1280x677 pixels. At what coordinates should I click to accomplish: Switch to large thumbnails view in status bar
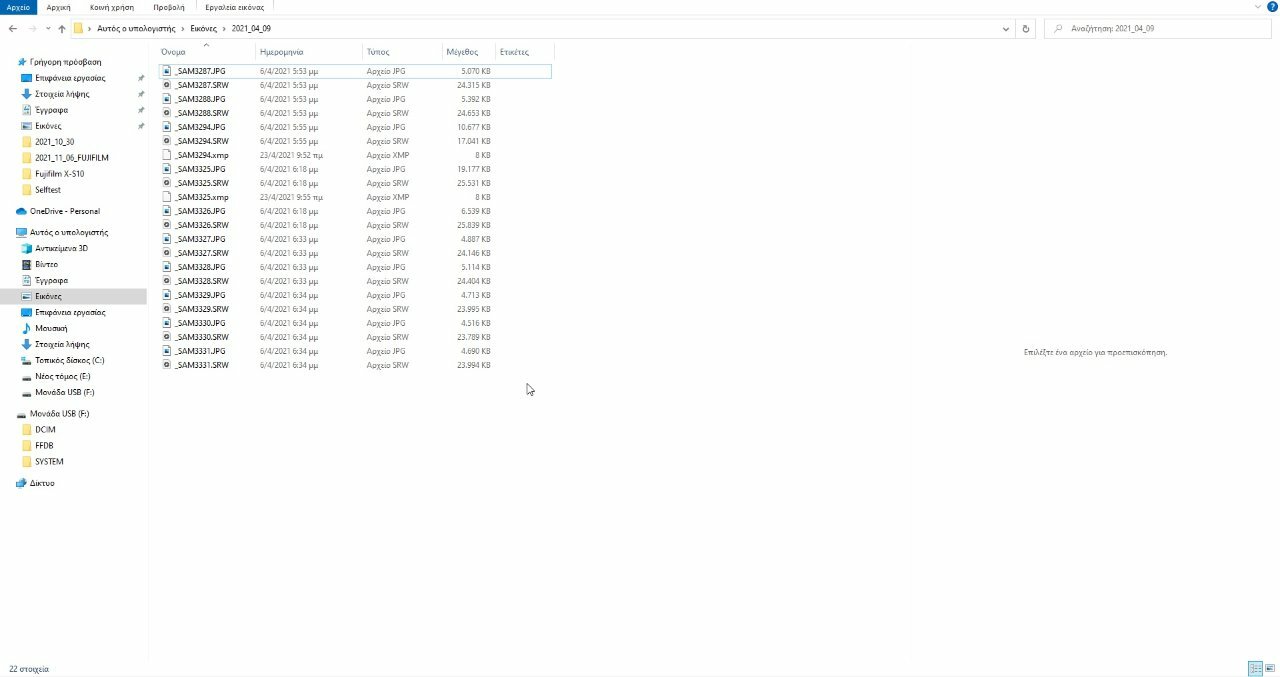1270,668
